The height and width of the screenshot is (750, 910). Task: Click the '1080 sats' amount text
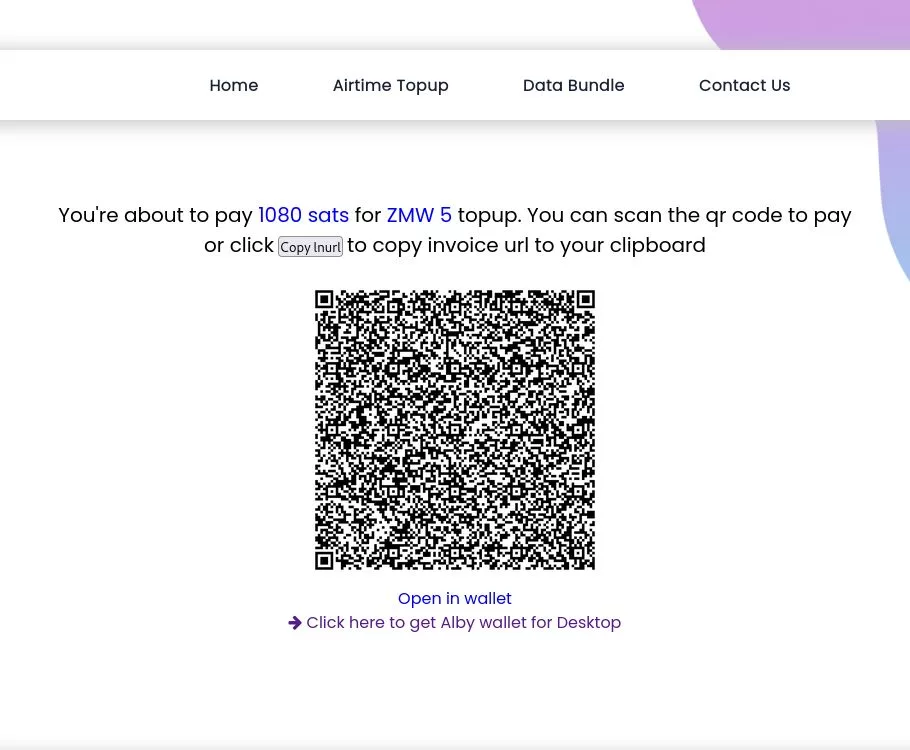pos(304,215)
